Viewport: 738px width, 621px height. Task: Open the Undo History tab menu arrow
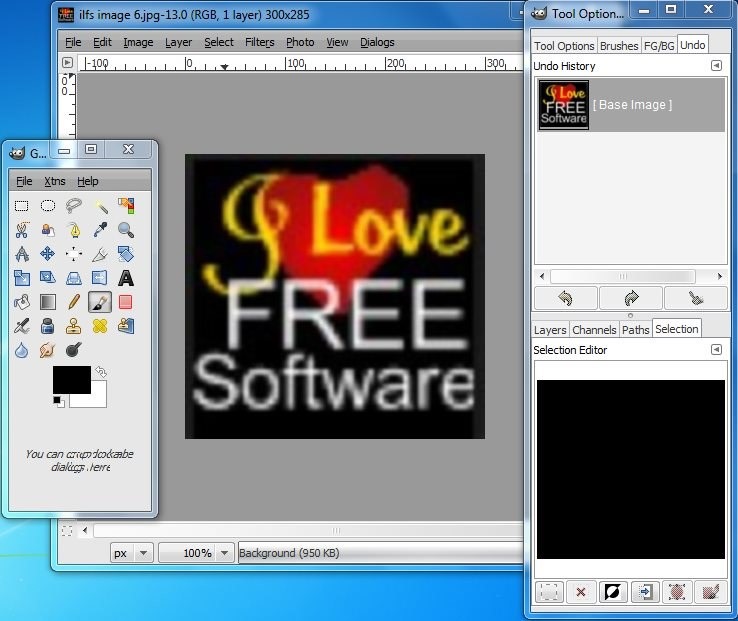point(716,65)
